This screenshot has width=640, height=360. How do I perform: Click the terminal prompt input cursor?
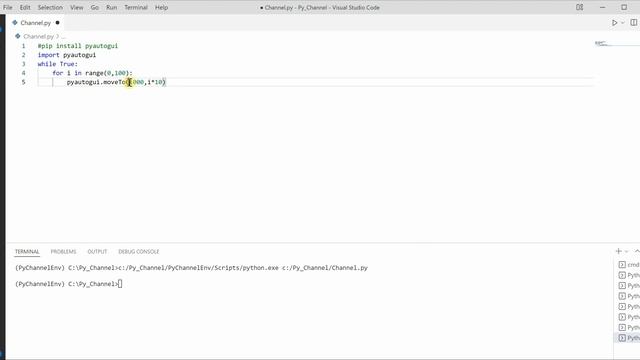click(120, 284)
